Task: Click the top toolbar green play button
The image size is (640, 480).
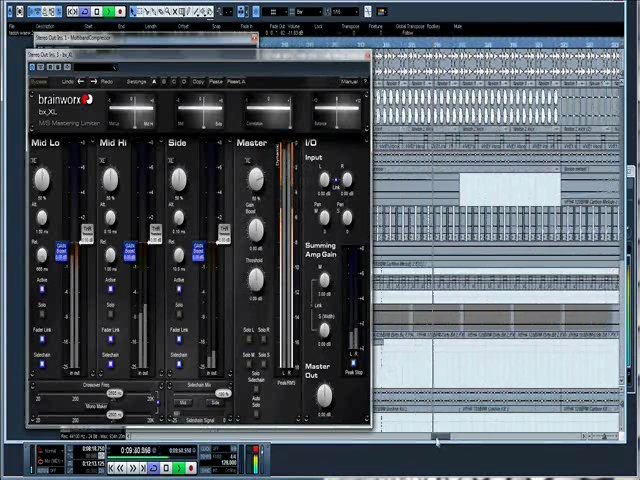Action: point(109,11)
